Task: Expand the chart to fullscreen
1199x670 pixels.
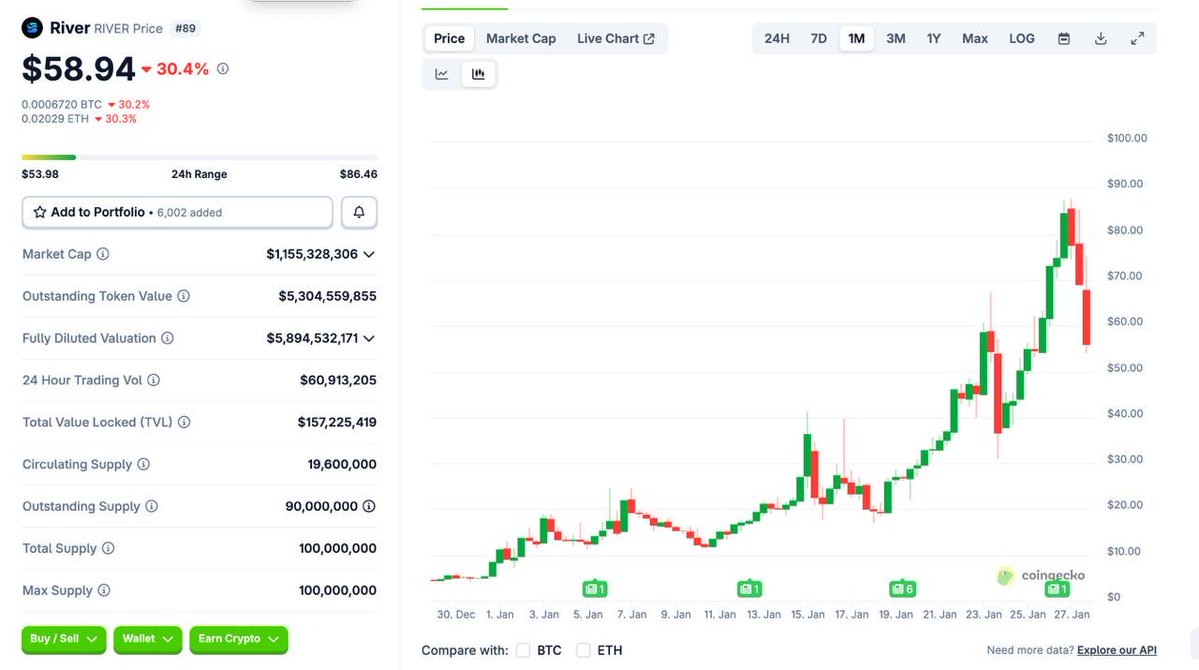Action: coord(1137,39)
